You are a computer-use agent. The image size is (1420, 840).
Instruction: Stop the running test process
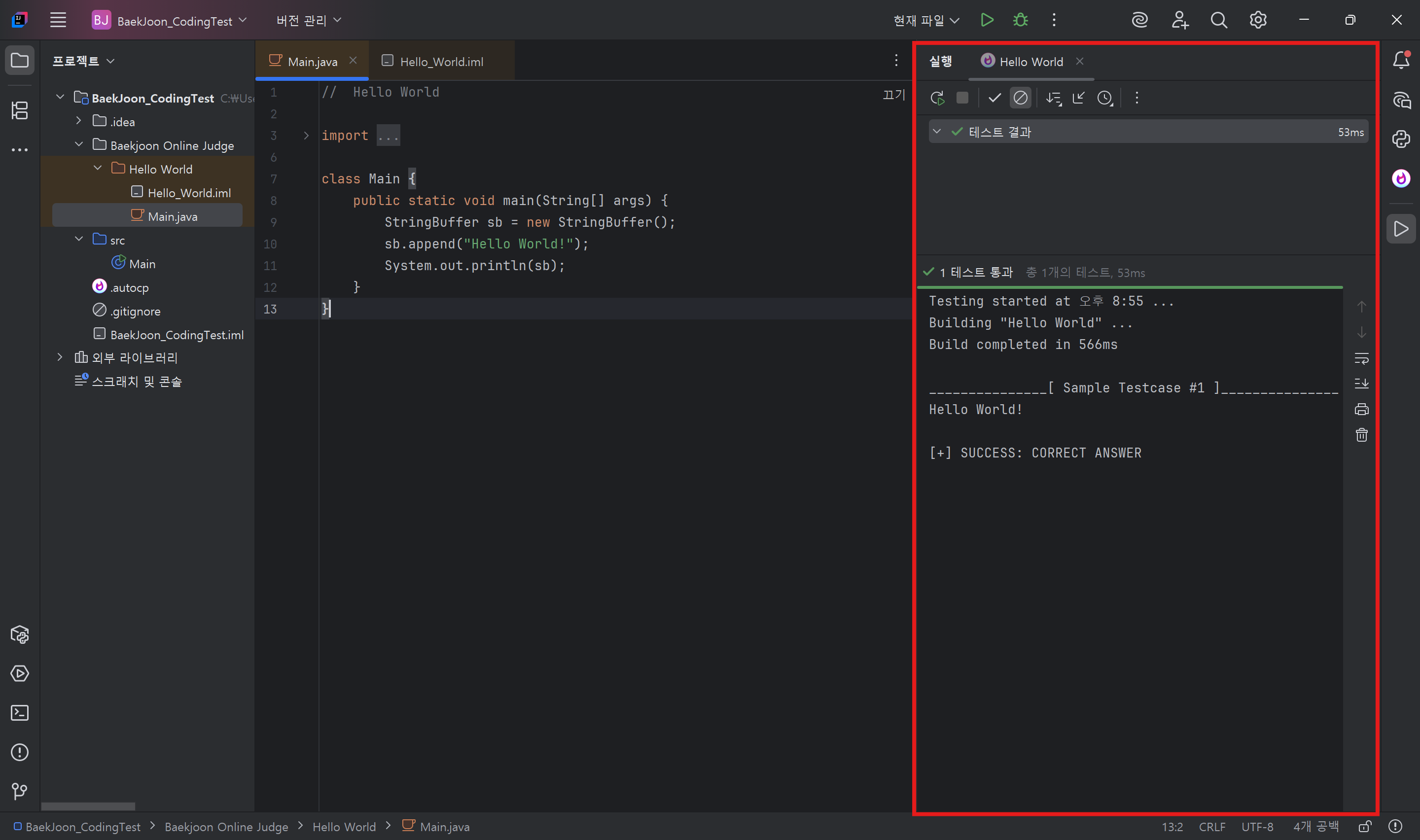[x=962, y=98]
